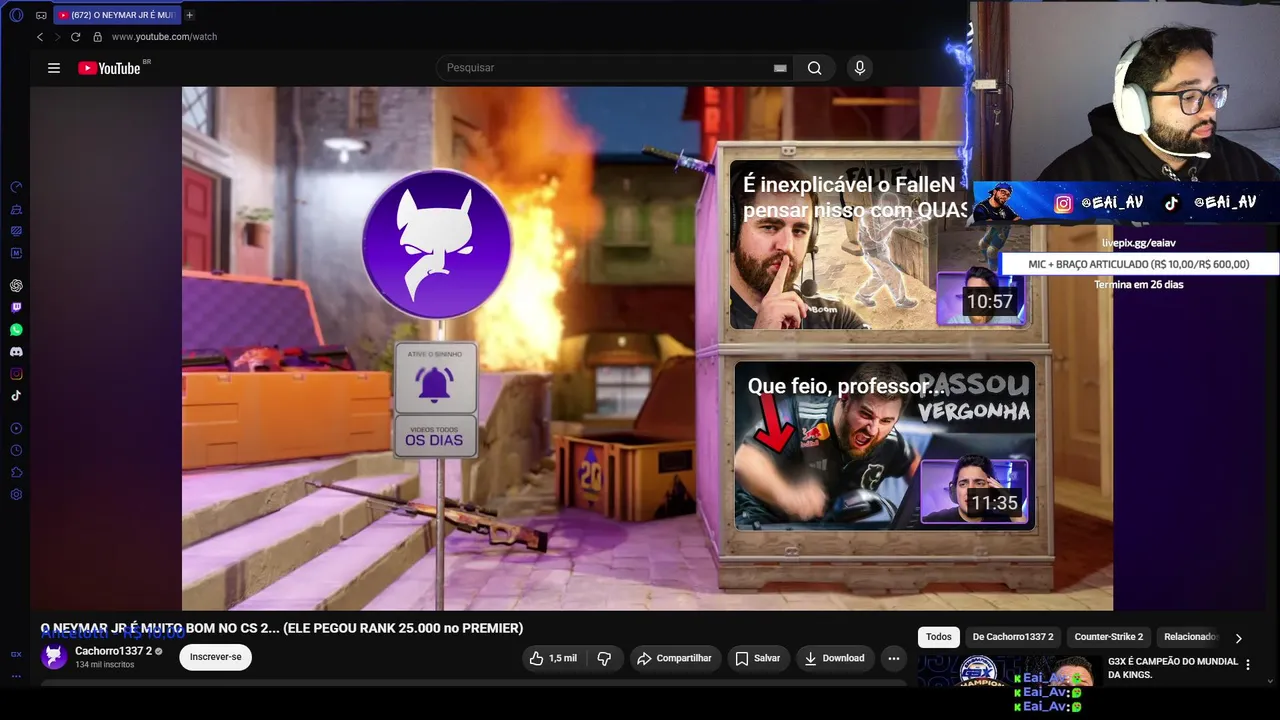Image resolution: width=1280 pixels, height=720 pixels.
Task: Open options menu for G3X recommended video
Action: tap(1247, 664)
